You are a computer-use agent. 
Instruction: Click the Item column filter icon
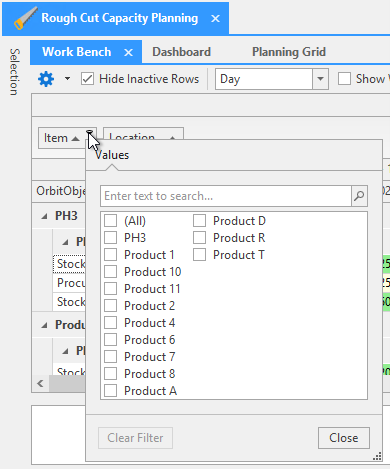pyautogui.click(x=89, y=132)
